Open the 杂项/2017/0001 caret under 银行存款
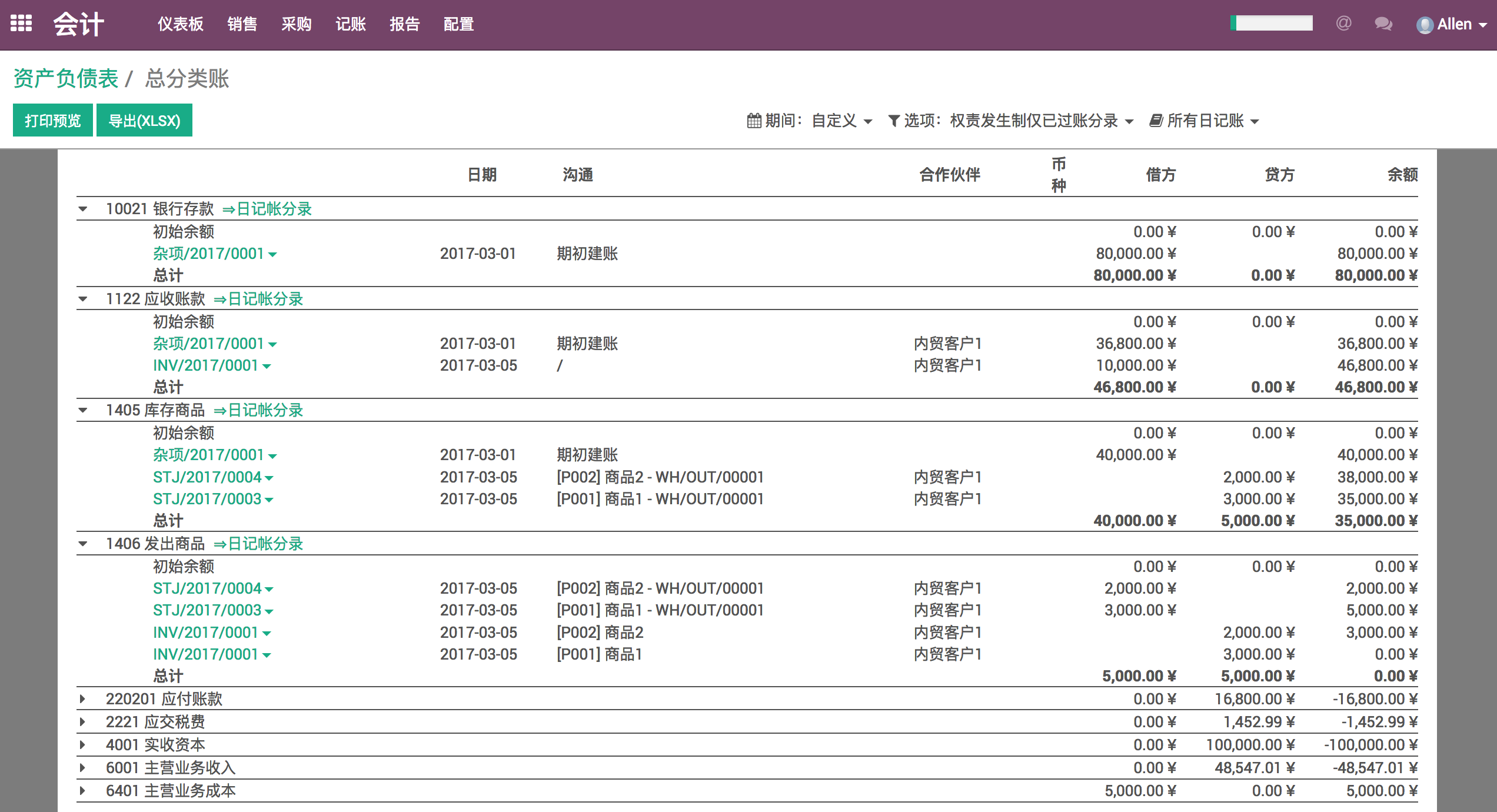 click(x=272, y=254)
